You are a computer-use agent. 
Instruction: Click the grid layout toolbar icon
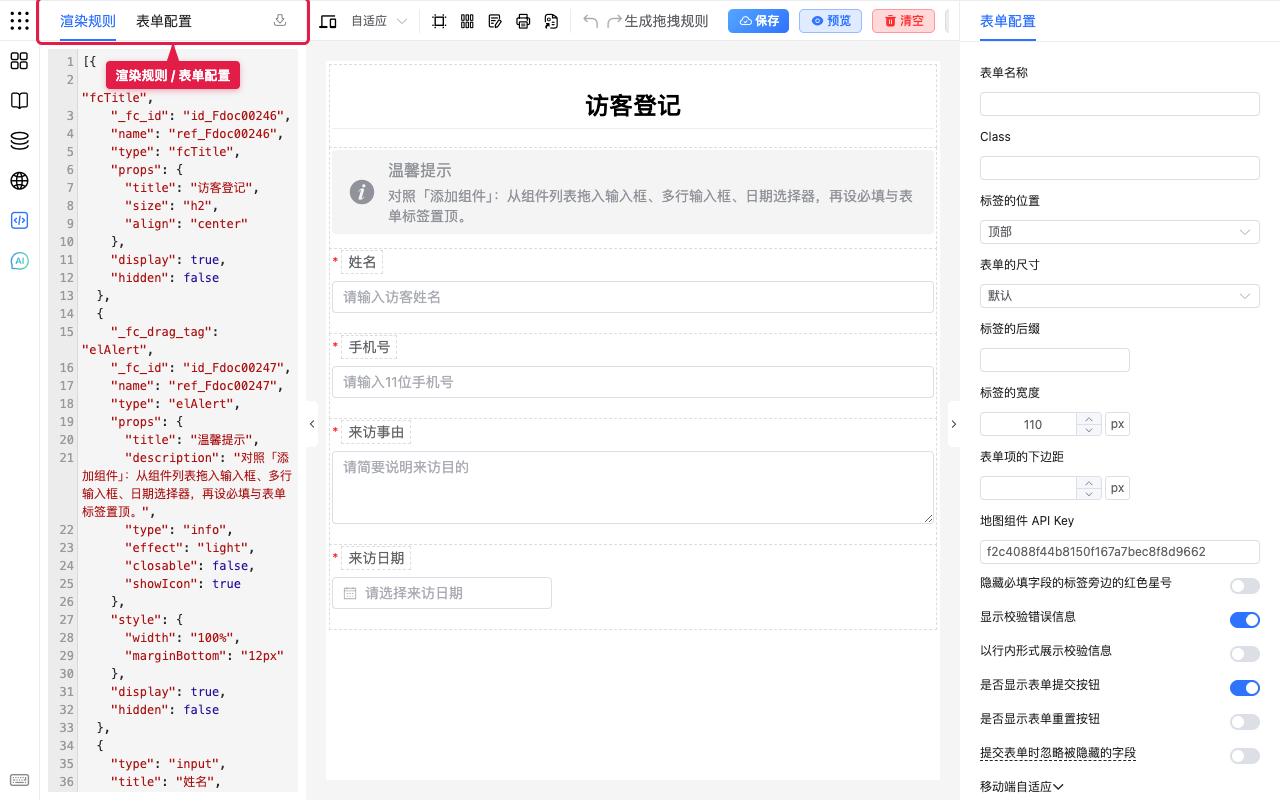[x=467, y=21]
